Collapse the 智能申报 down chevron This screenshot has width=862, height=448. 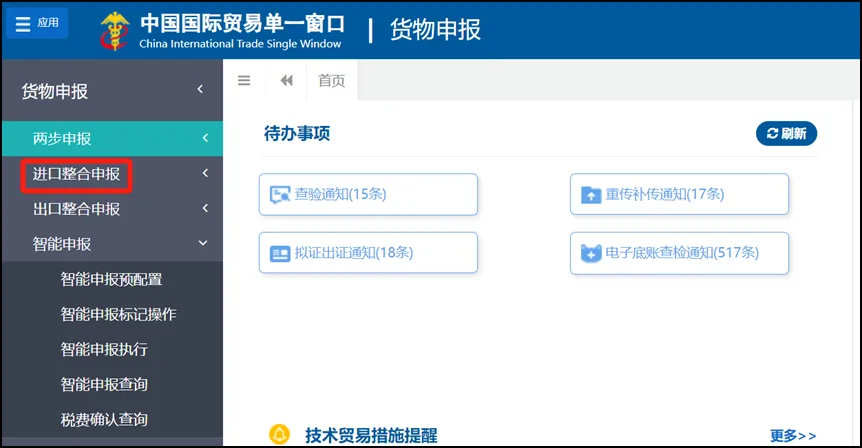(203, 243)
